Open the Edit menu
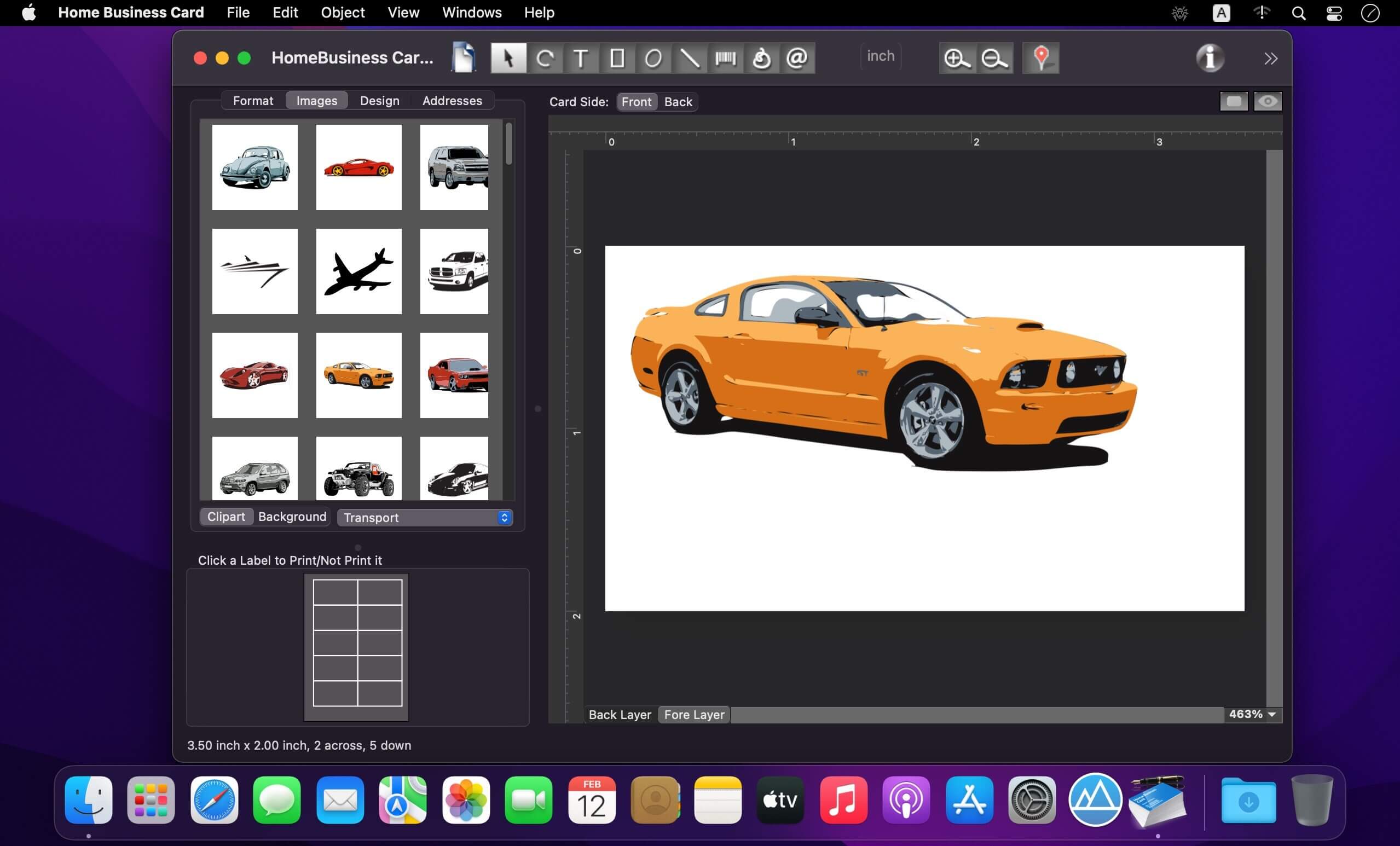This screenshot has width=1400, height=846. (x=285, y=13)
